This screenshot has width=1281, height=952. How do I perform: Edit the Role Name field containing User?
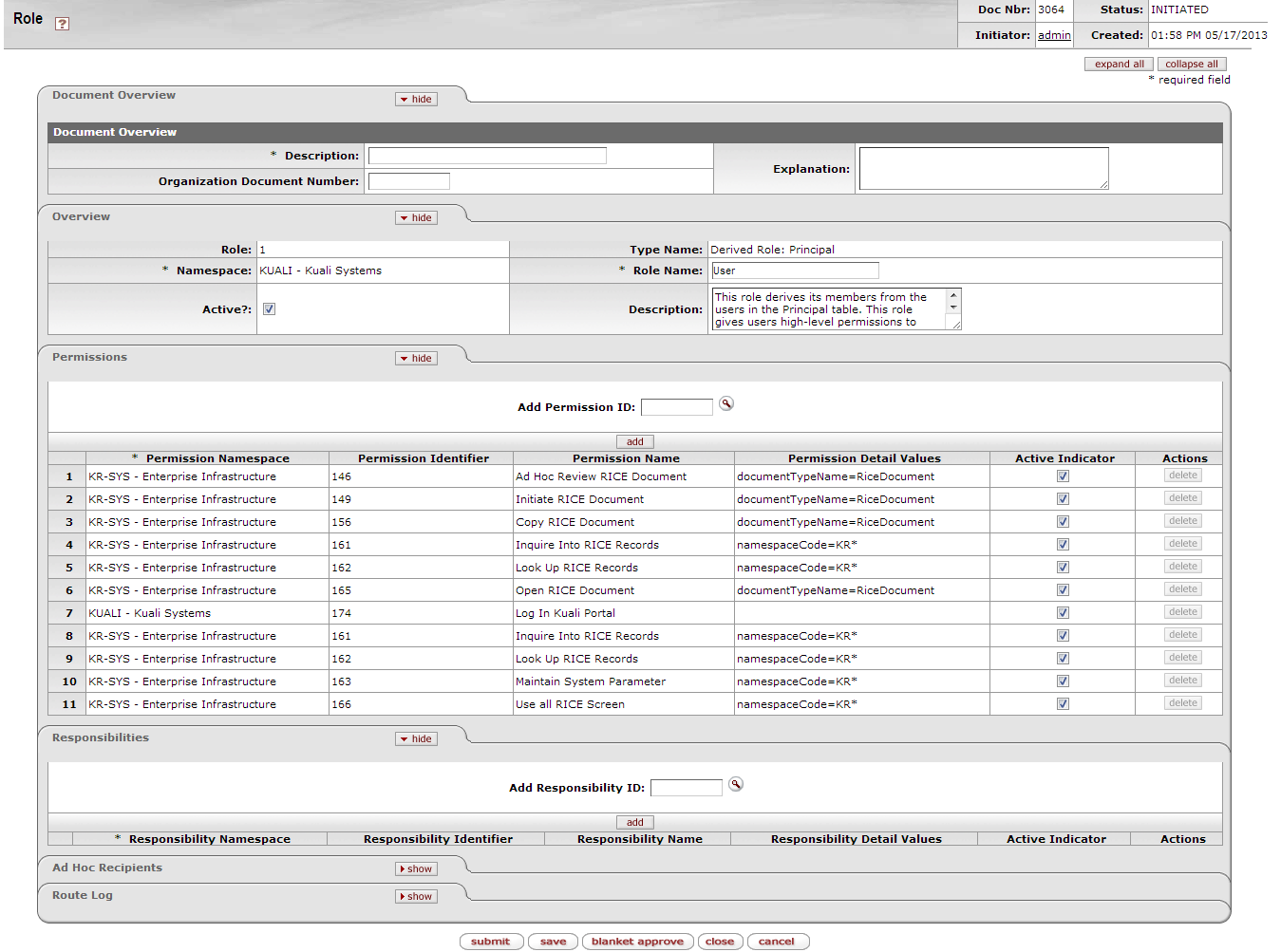point(795,271)
